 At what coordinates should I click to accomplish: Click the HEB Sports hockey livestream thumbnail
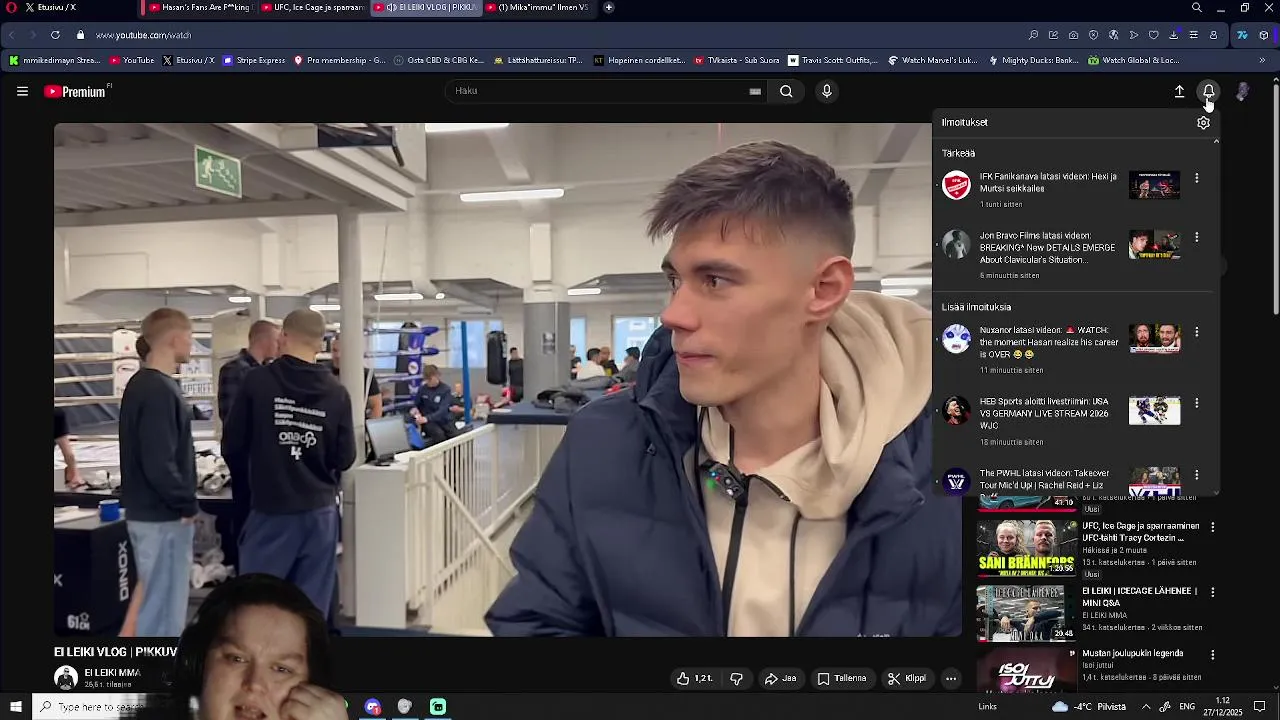click(x=1154, y=410)
